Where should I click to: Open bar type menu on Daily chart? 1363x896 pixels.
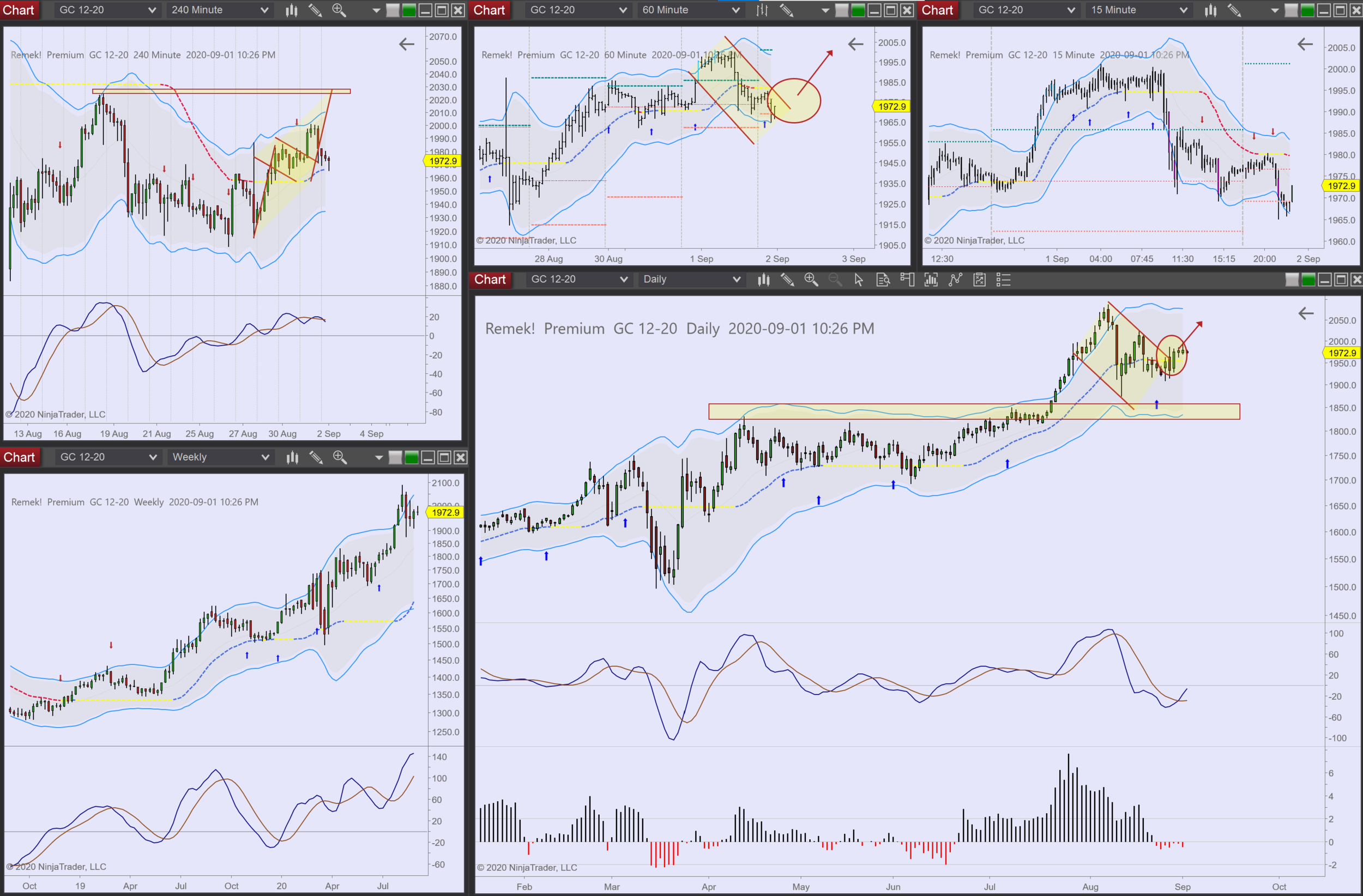pos(763,280)
